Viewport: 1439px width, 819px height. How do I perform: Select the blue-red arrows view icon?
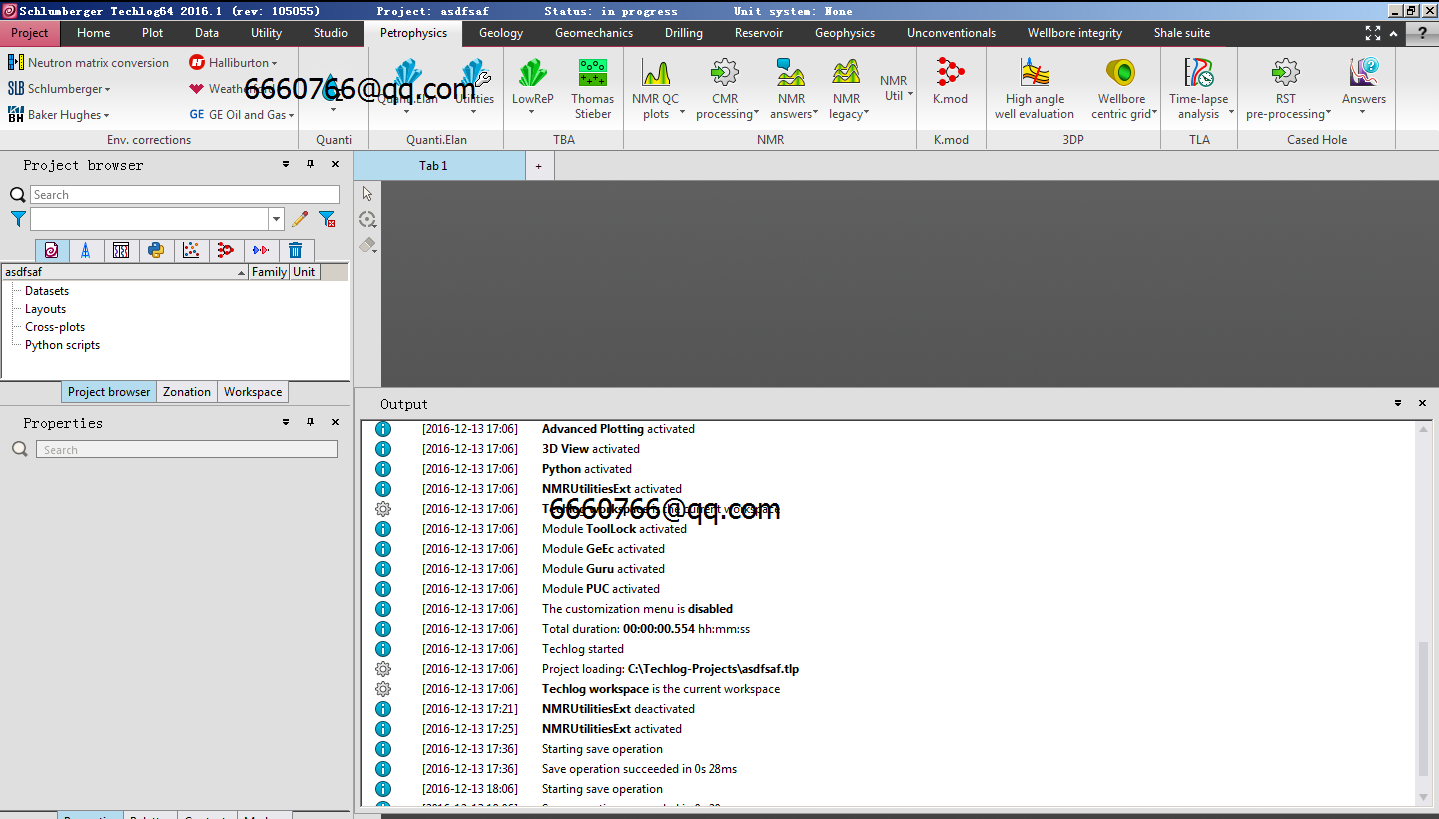(x=261, y=251)
